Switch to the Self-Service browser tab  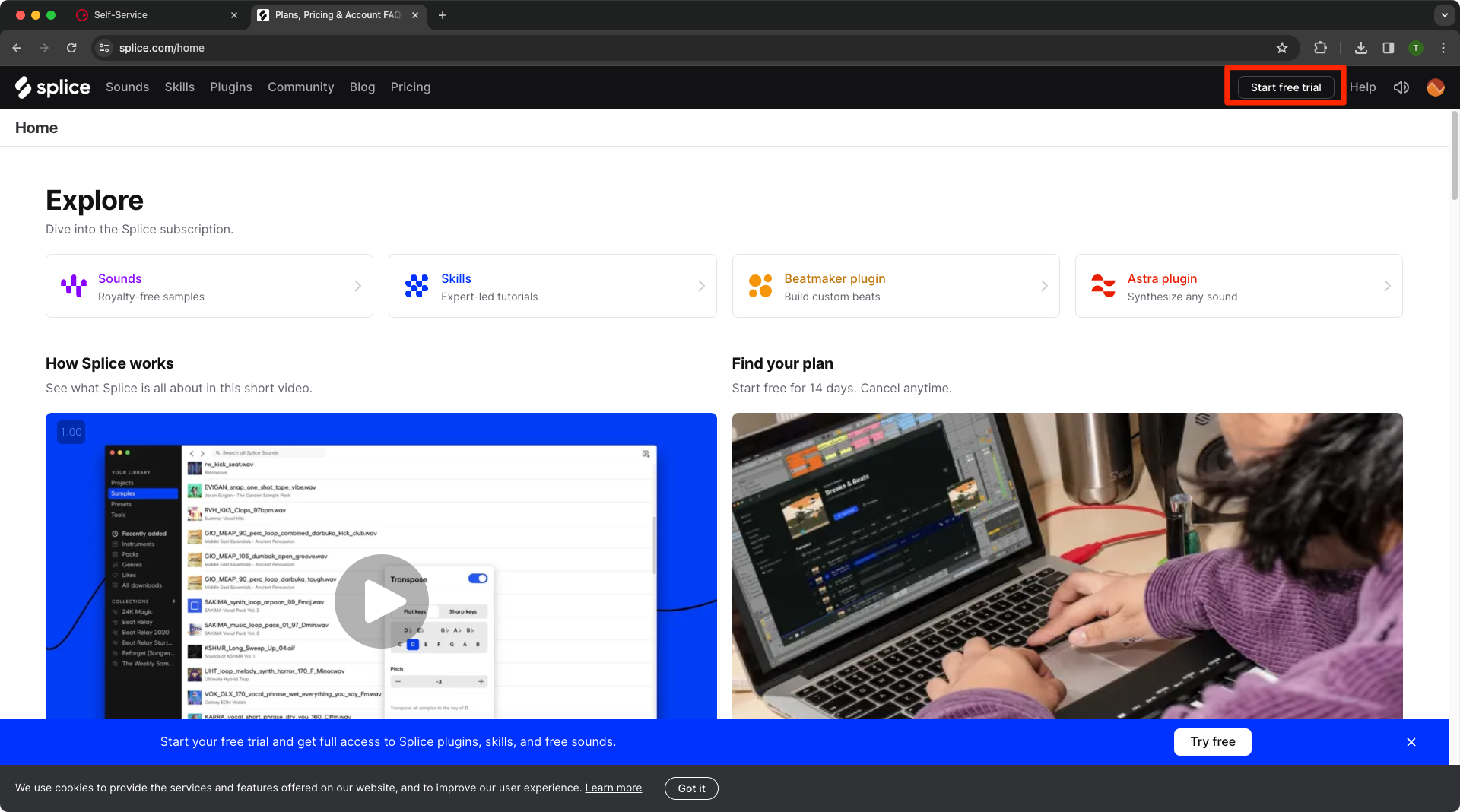tap(156, 15)
